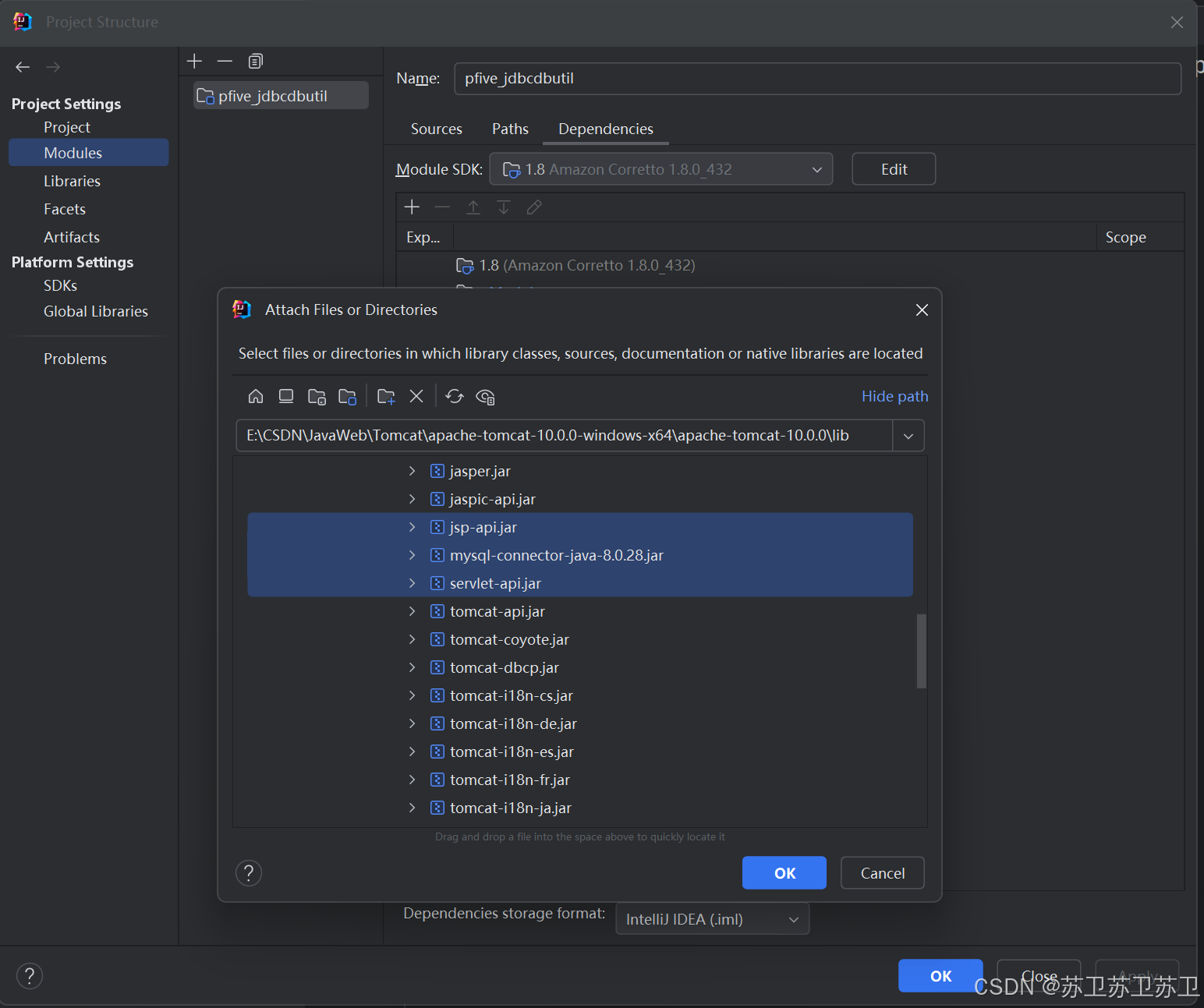
Task: Navigate back arrow in Project Structure
Action: click(x=23, y=67)
